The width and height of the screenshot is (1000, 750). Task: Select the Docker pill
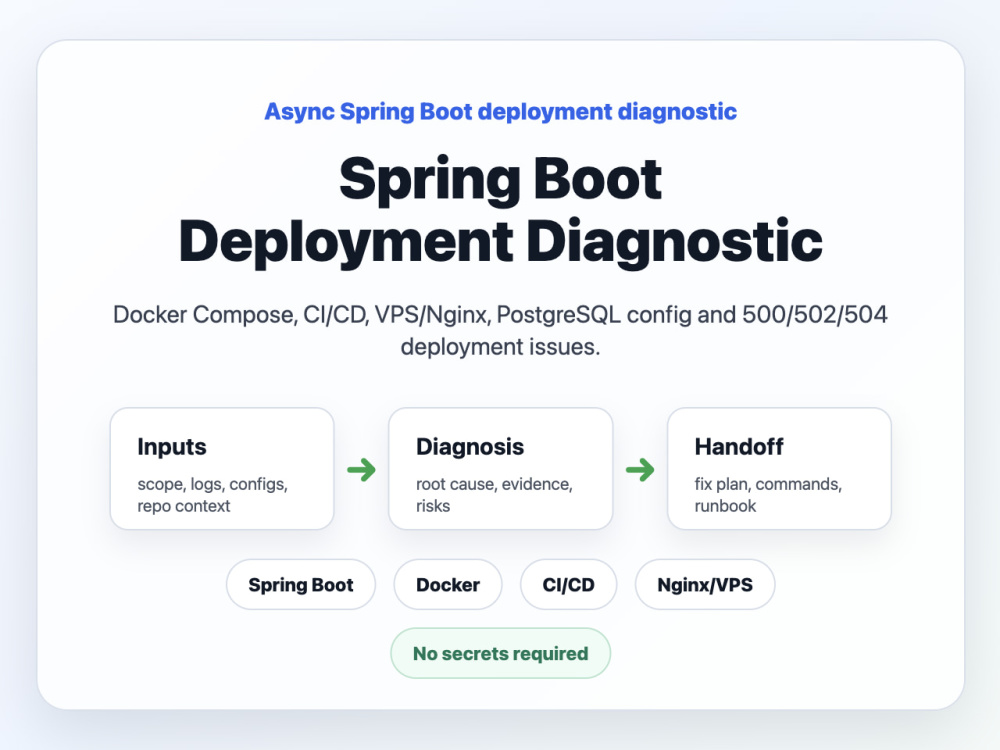click(x=448, y=585)
